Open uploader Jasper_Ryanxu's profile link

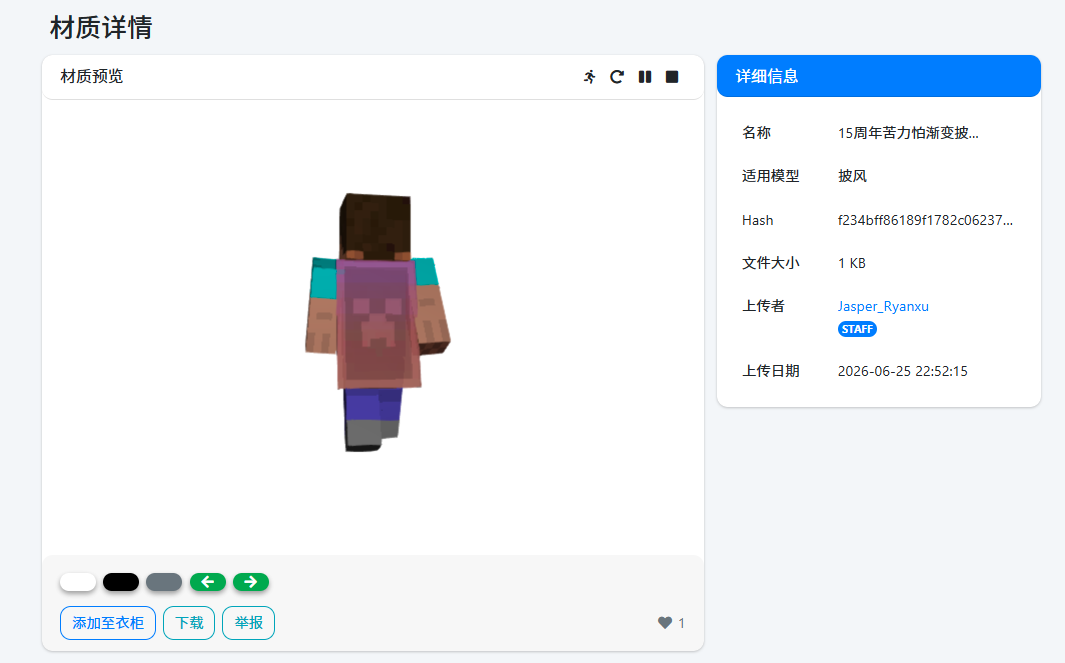tap(883, 306)
